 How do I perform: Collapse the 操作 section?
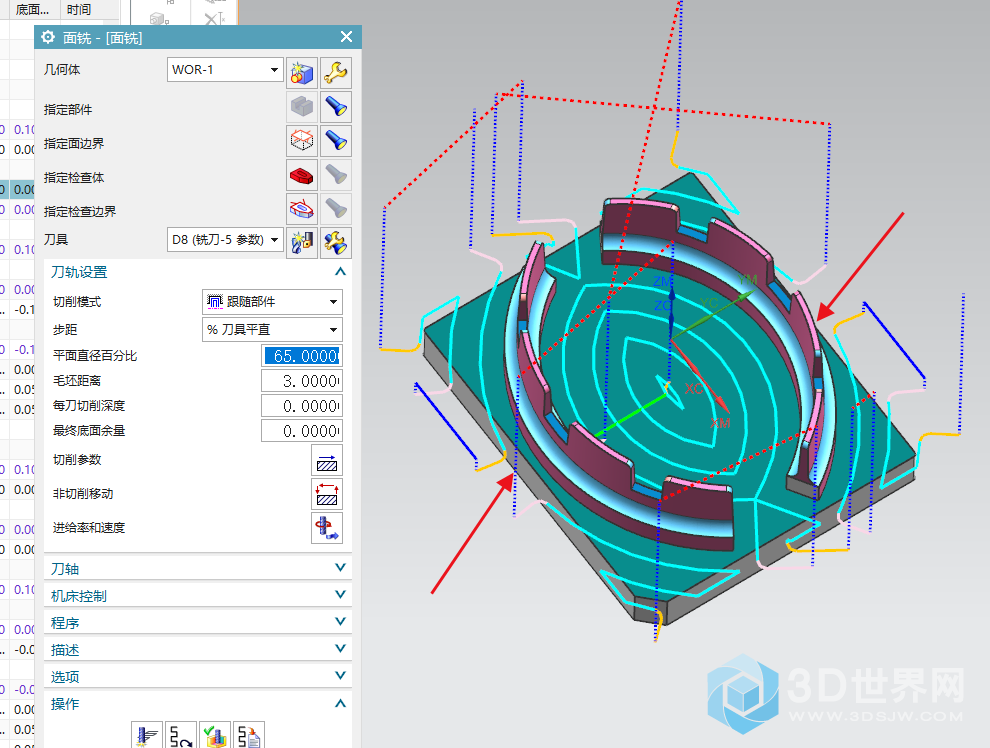click(x=340, y=704)
